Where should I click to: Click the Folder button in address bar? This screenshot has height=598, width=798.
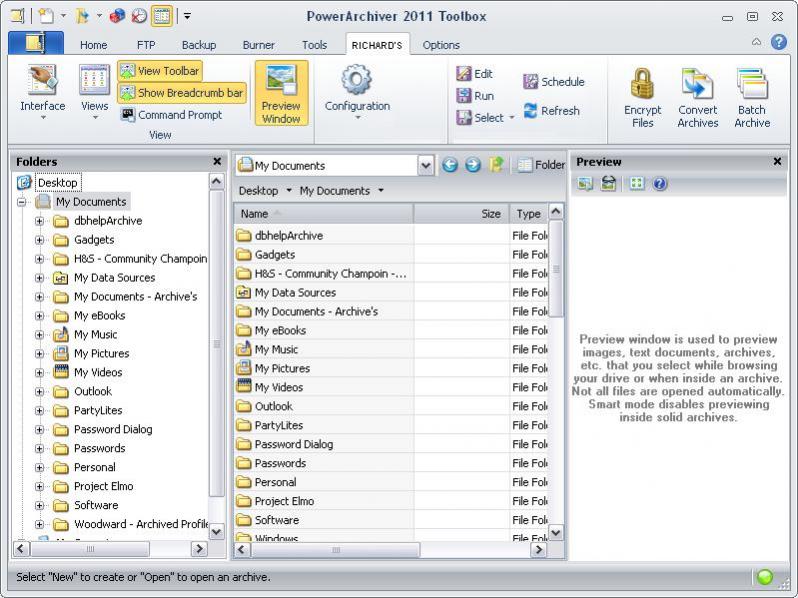[540, 165]
